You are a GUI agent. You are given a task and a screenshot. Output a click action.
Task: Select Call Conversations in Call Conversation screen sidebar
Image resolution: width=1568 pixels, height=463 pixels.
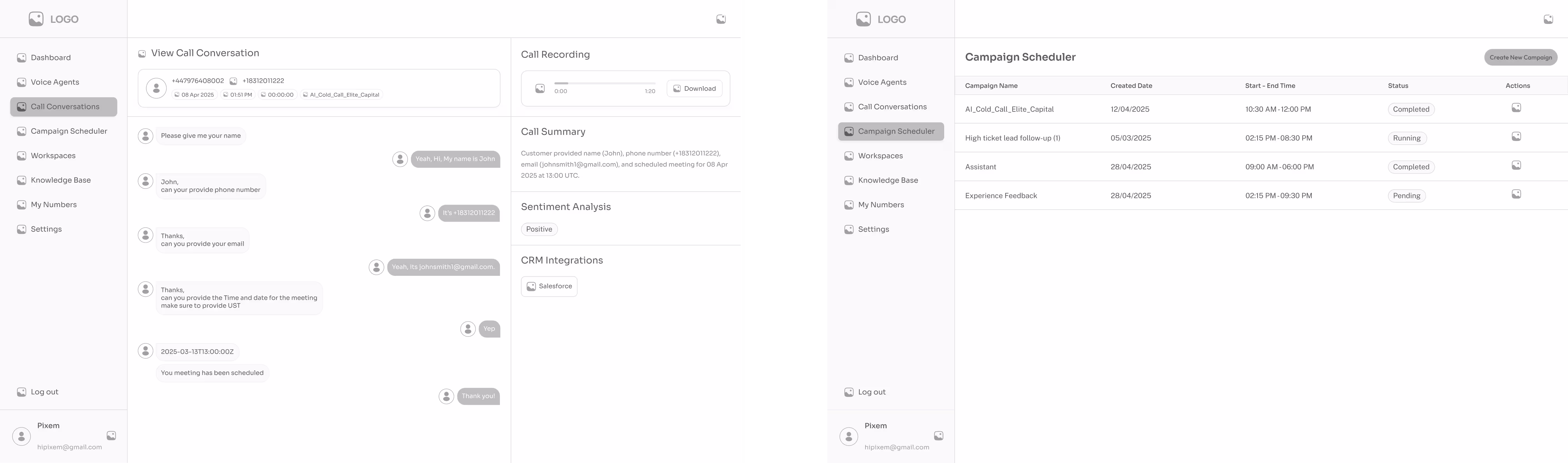coord(64,107)
